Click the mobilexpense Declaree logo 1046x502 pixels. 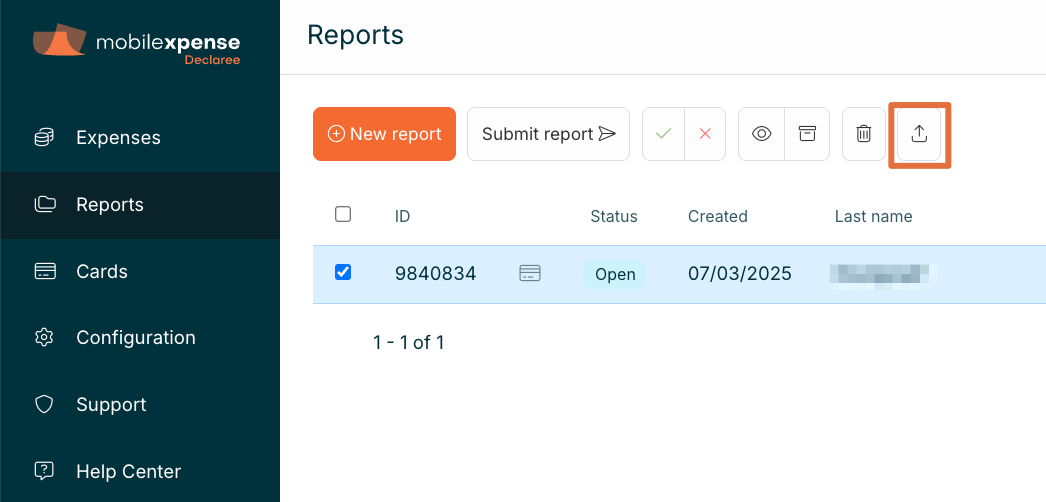137,44
